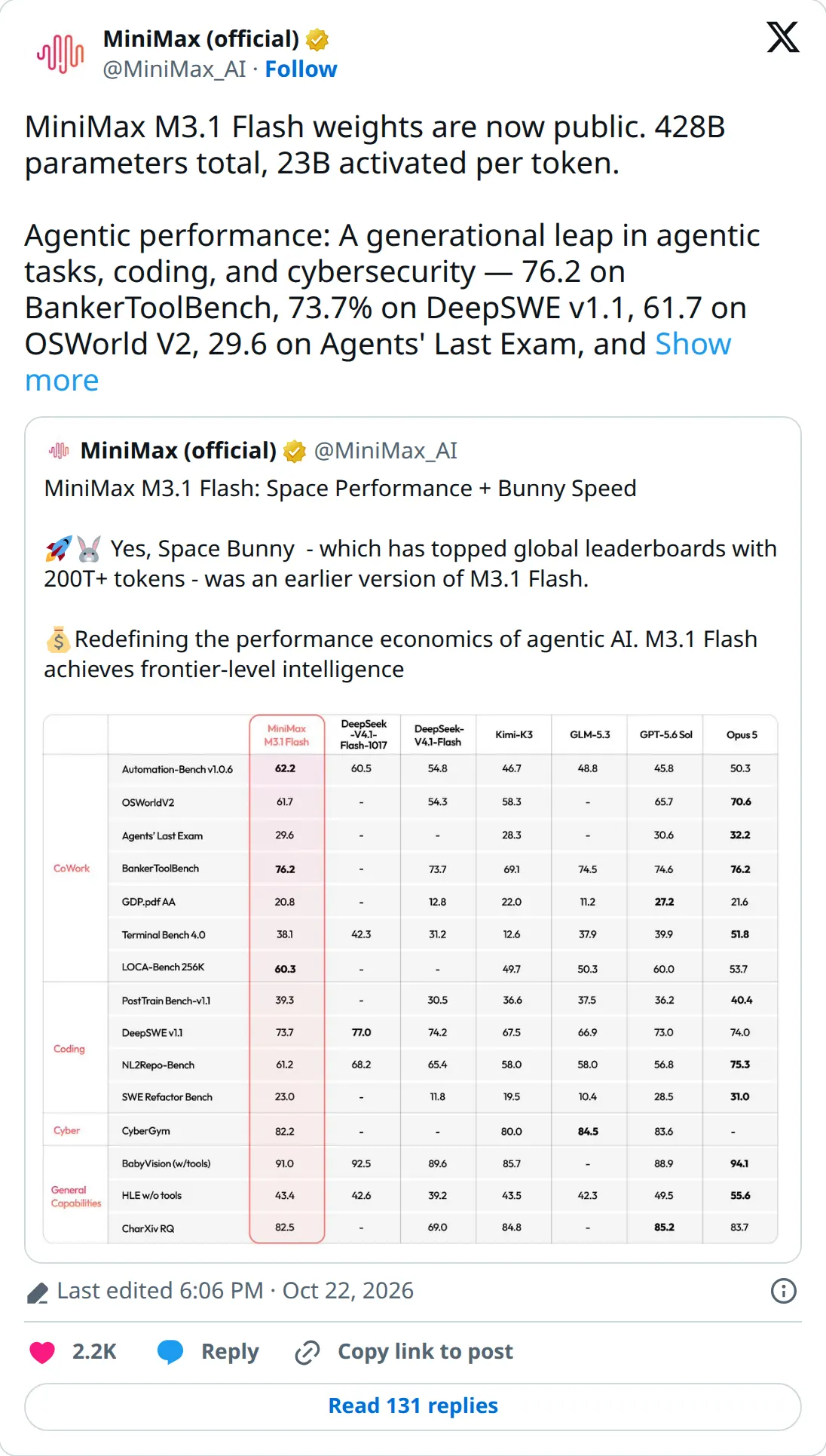826x1456 pixels.
Task: Open the MiniMax profile avatar
Action: pos(61,54)
